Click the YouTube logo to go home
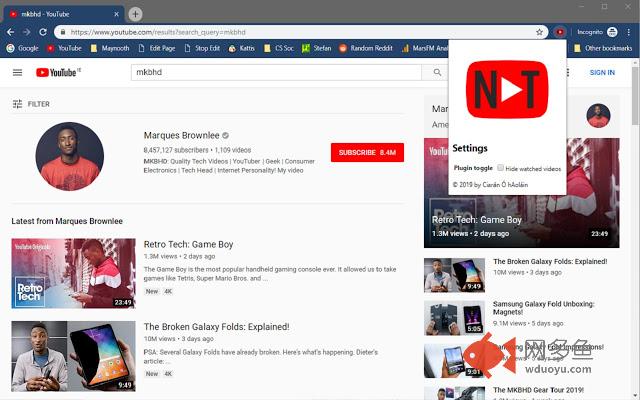The image size is (640, 400). pyautogui.click(x=58, y=73)
